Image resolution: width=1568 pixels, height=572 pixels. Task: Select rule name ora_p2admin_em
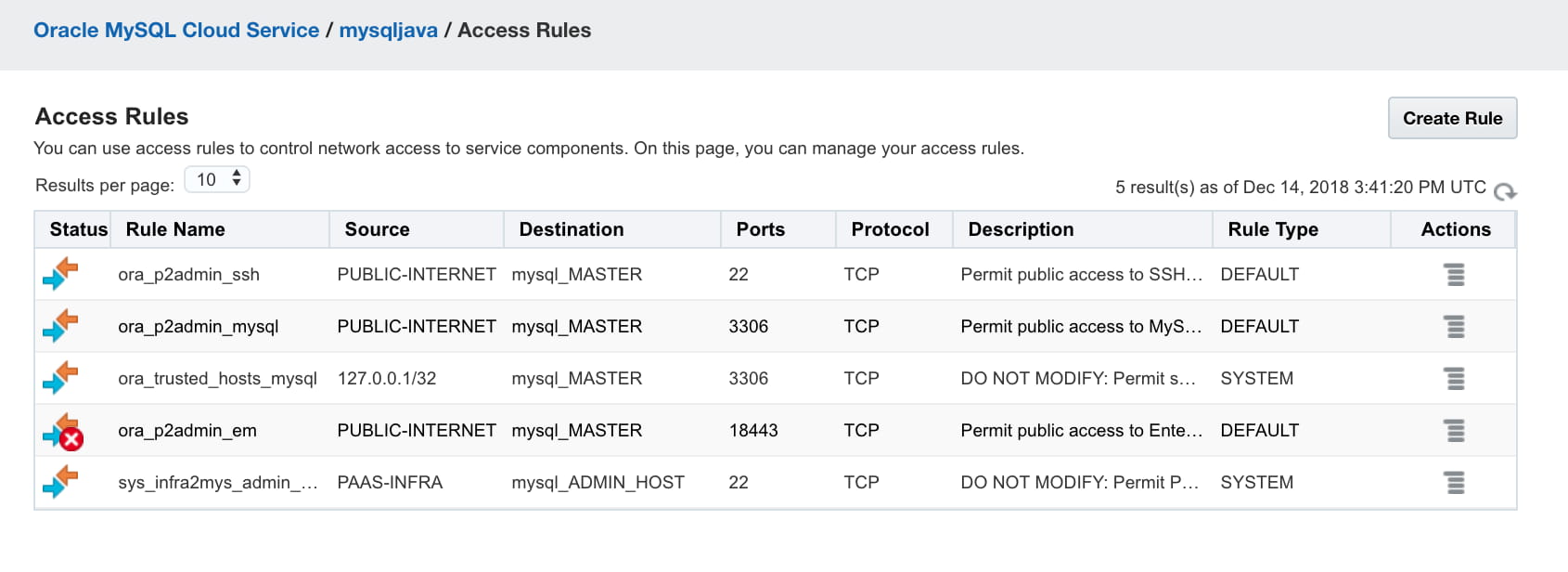tap(187, 431)
